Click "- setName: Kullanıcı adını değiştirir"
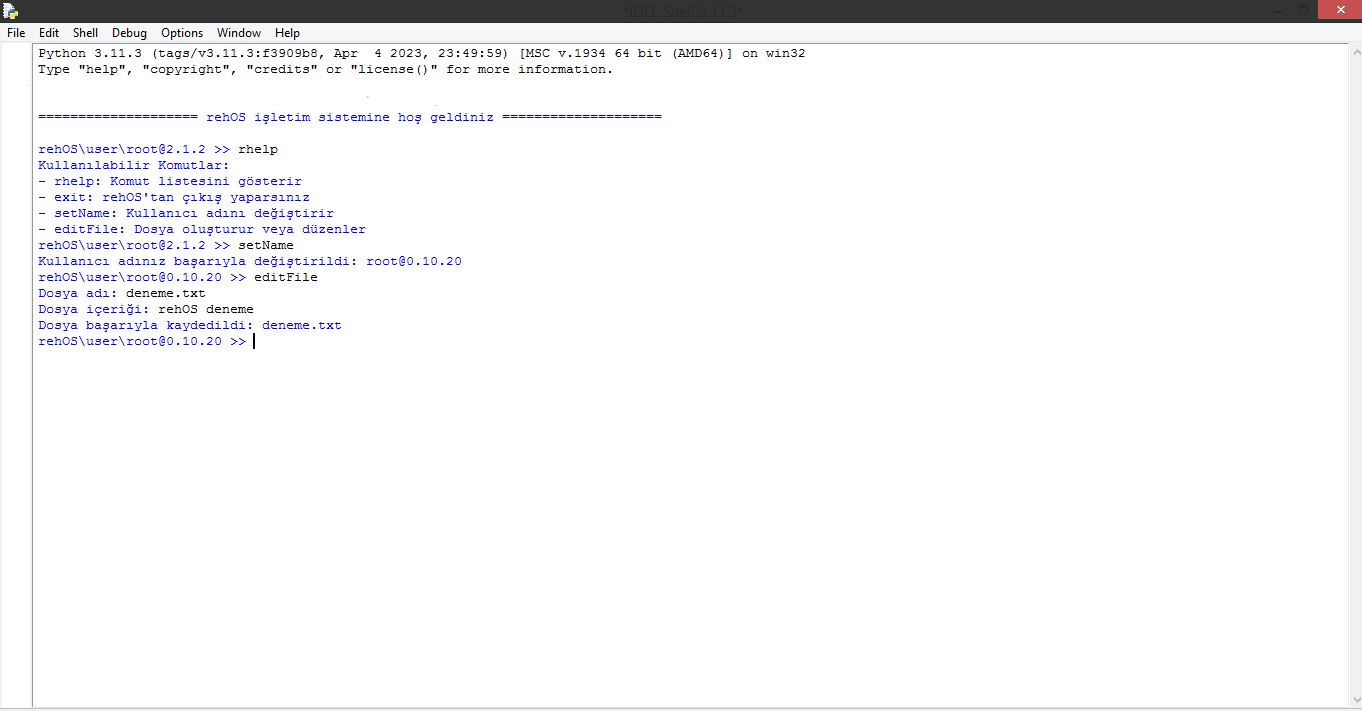The image size is (1362, 711). [x=186, y=213]
